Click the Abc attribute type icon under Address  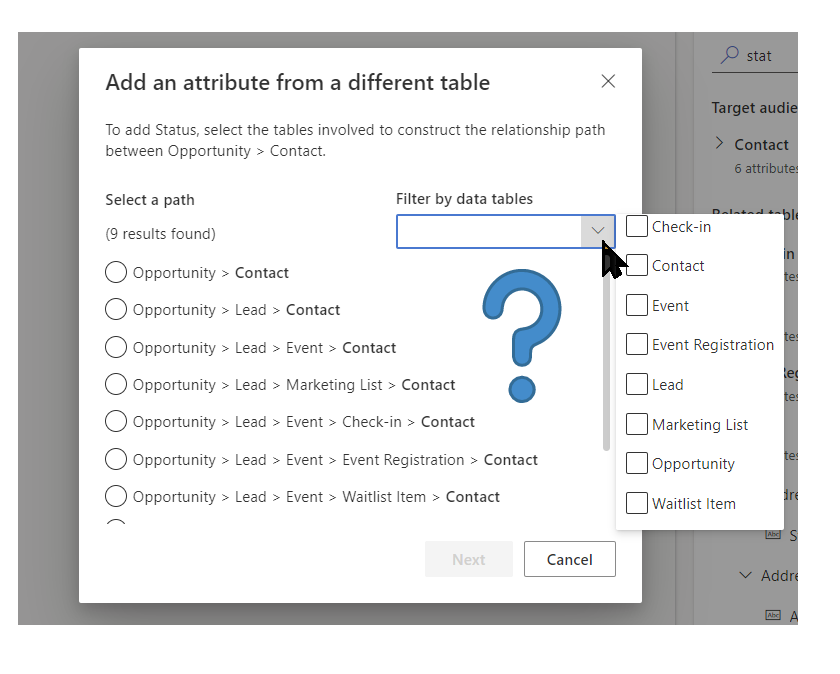[773, 613]
